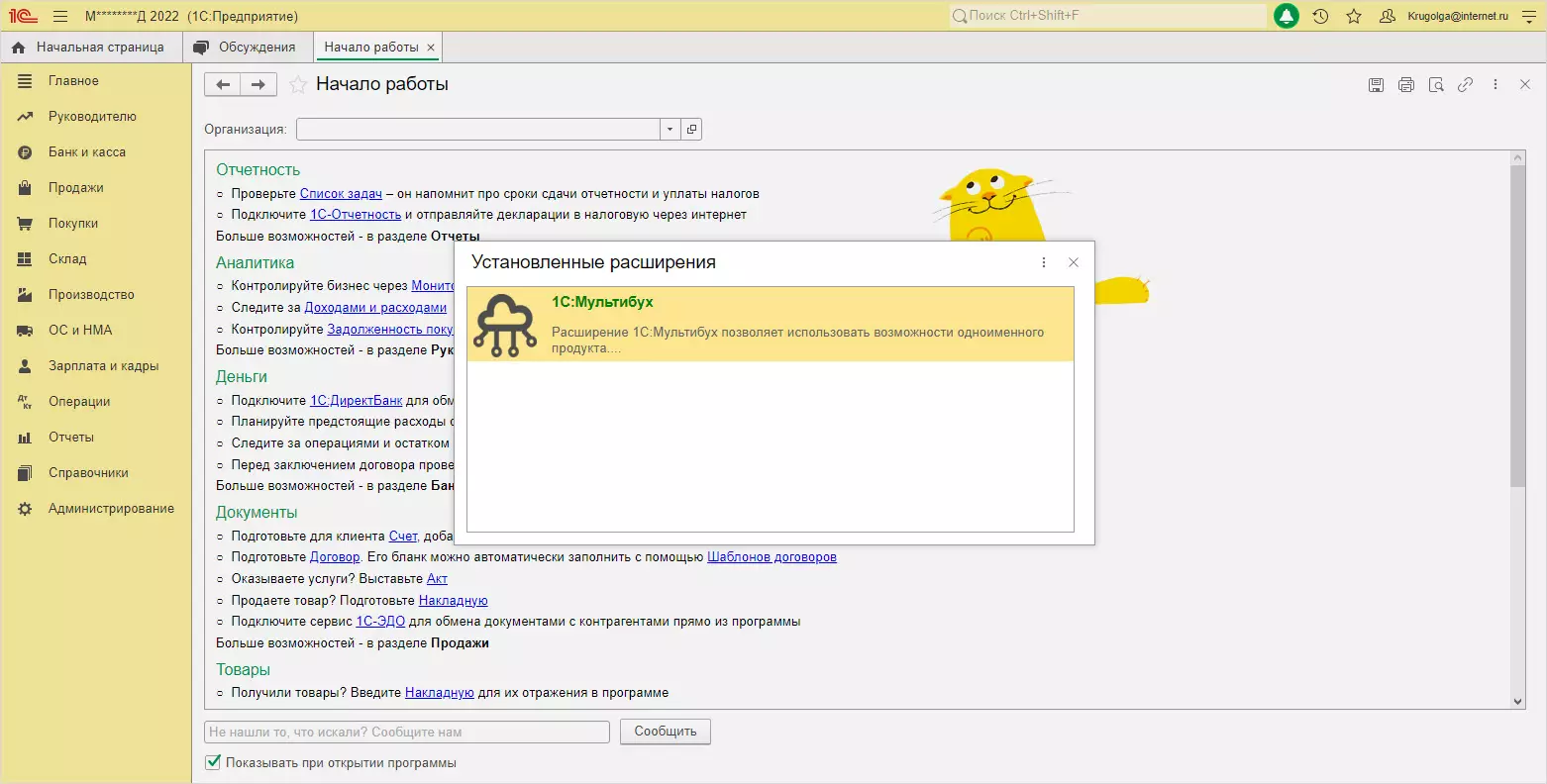Select the Начало работы tab
Viewport: 1547px width, 784px height.
point(371,47)
